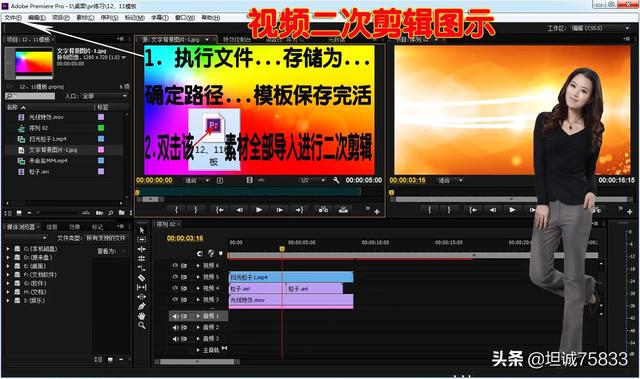
Task: Play the program monitor sequence
Action: pyautogui.click(x=512, y=210)
